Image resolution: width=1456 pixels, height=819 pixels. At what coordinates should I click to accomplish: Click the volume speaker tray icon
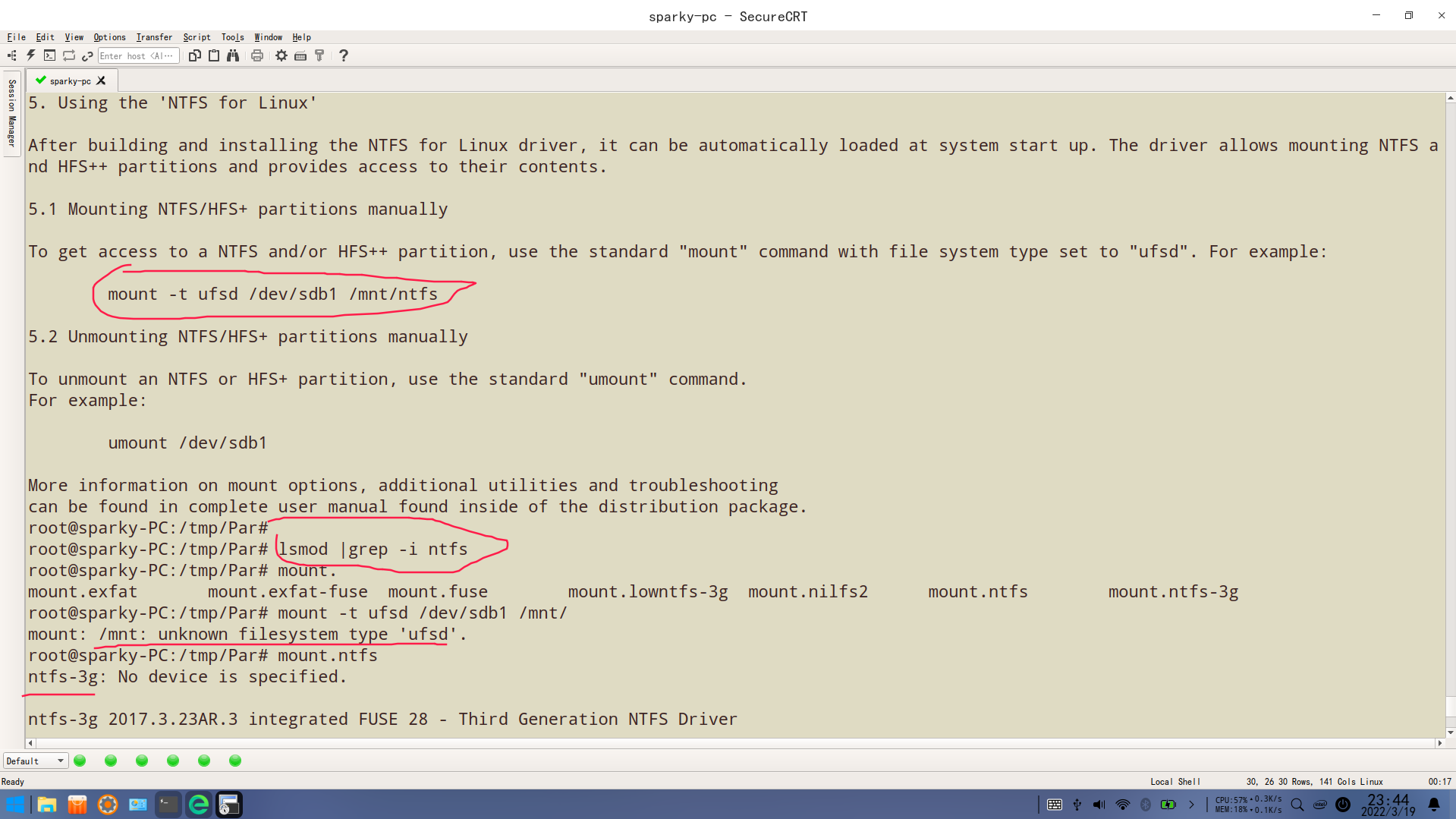[x=1099, y=805]
